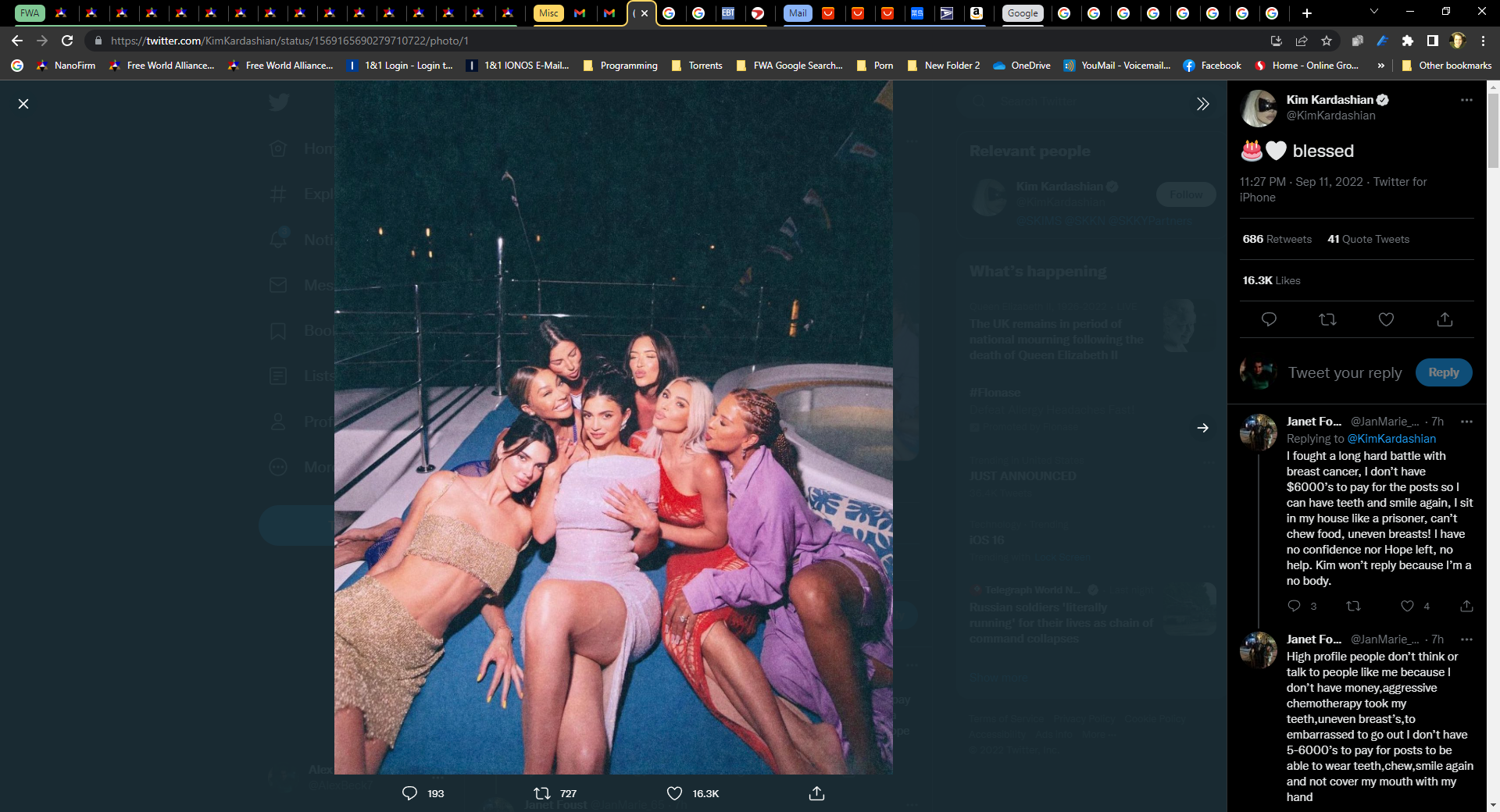Share the photo using icon below image

816,793
